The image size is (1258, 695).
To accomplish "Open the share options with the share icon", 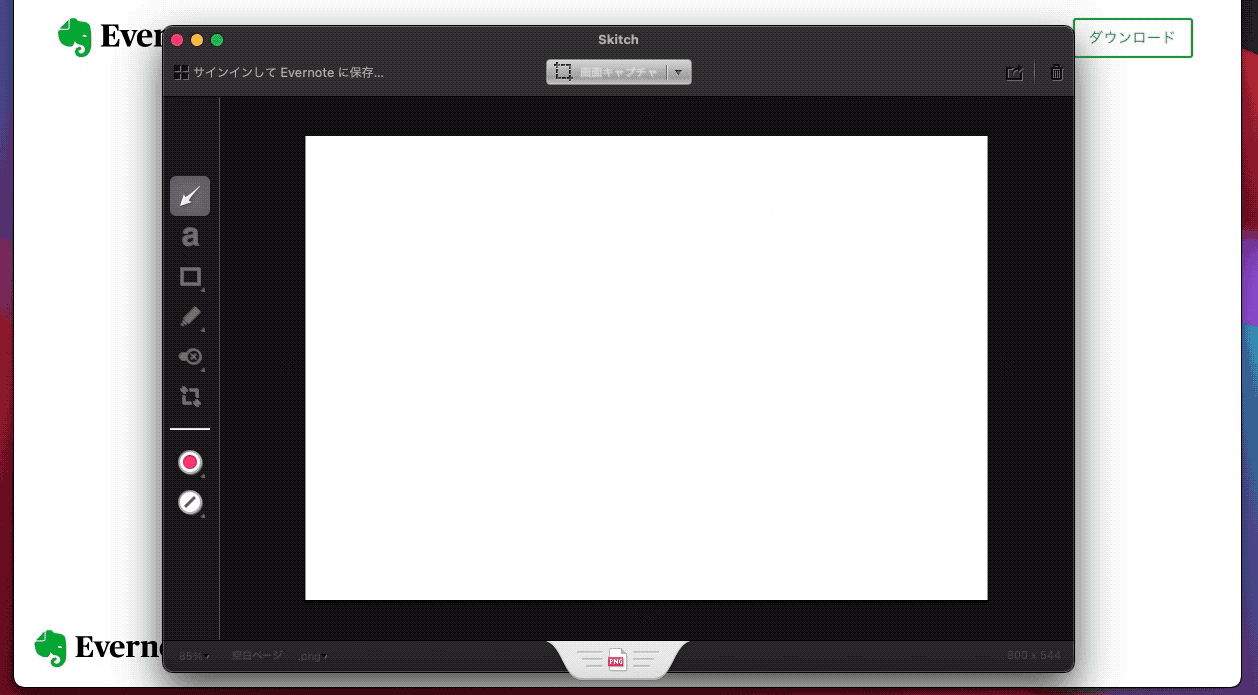I will tap(1014, 72).
